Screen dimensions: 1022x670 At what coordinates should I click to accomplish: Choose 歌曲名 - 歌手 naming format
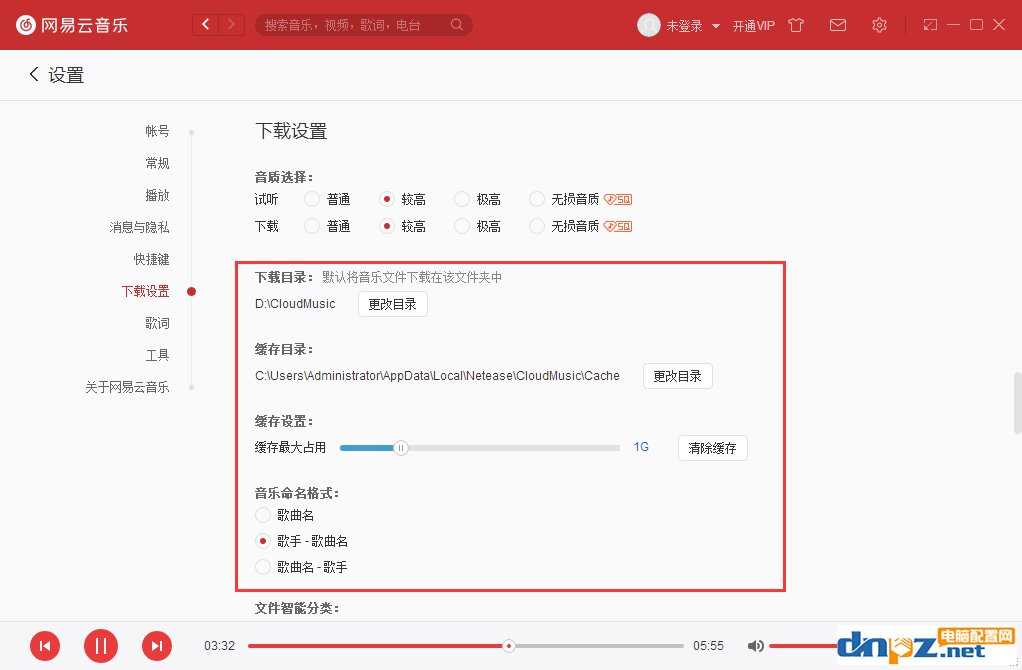pyautogui.click(x=263, y=567)
